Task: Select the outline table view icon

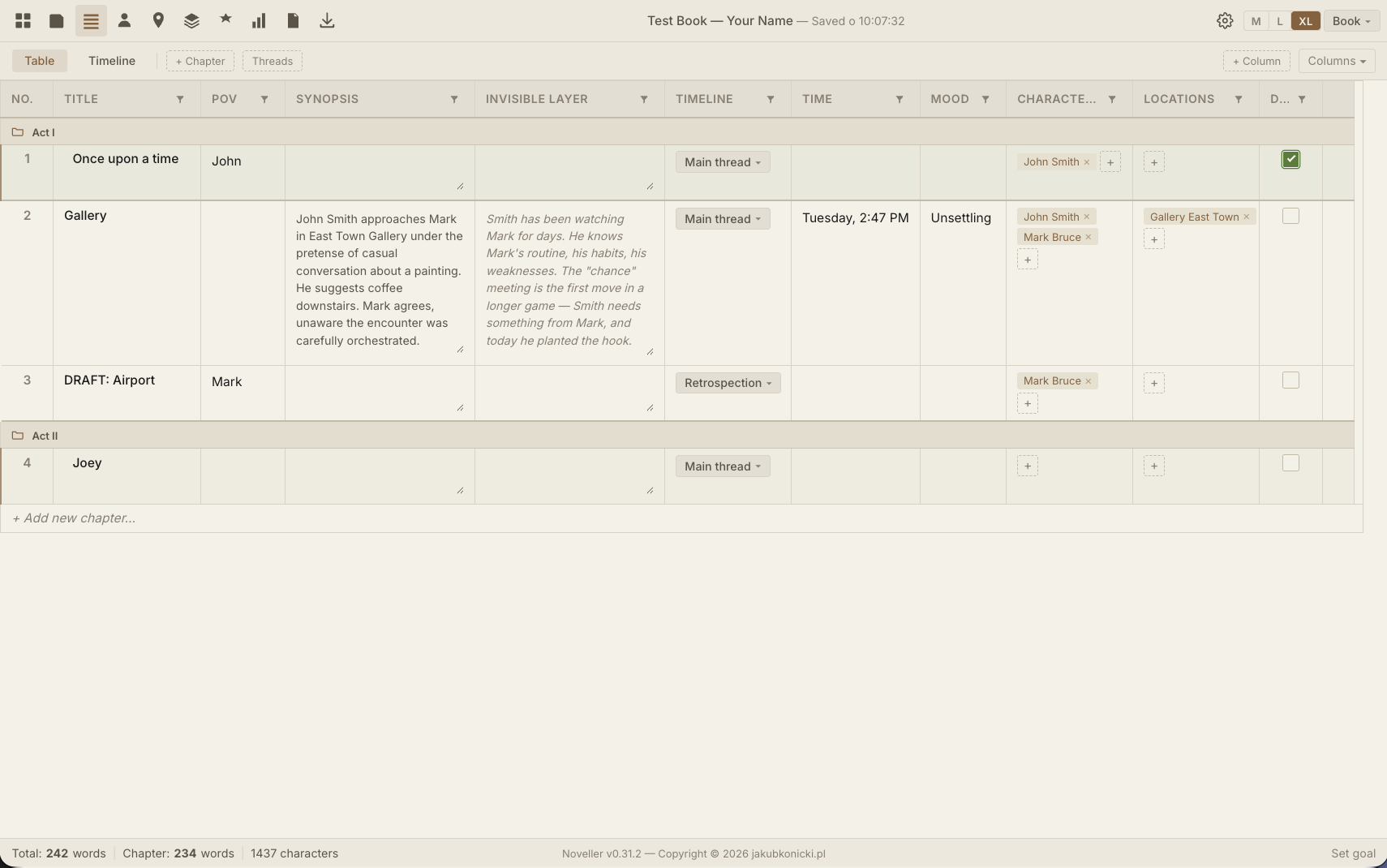Action: [x=91, y=21]
